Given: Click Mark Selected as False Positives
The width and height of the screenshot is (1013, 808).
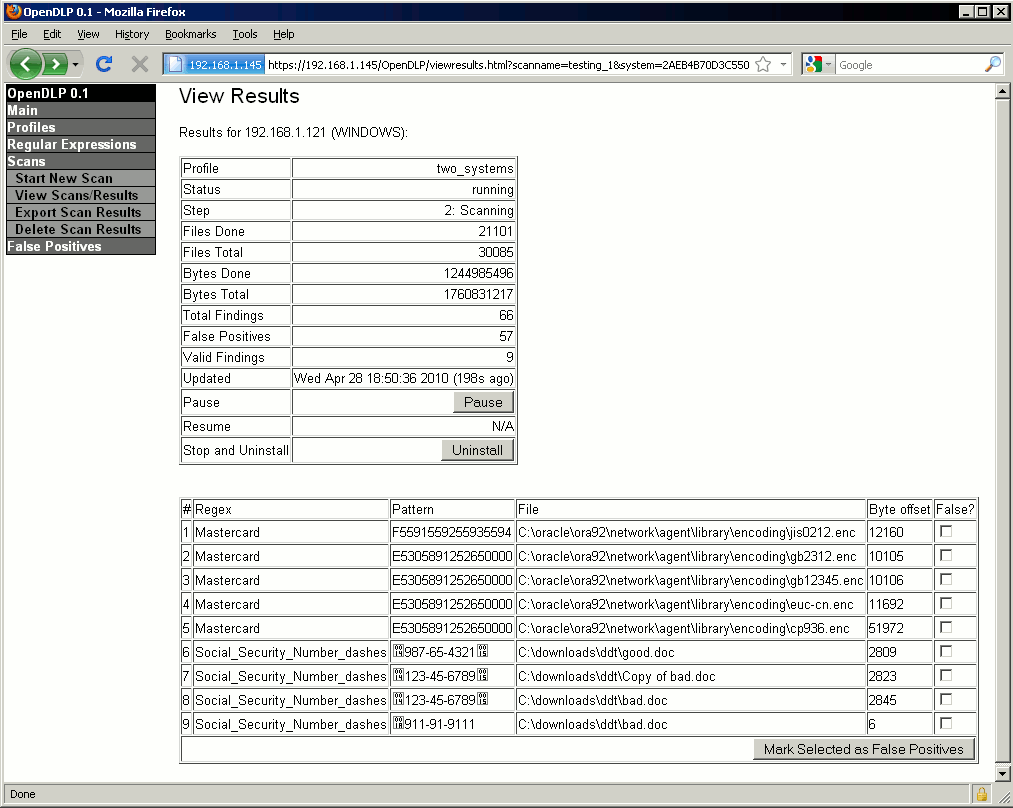Looking at the screenshot, I should pyautogui.click(x=864, y=749).
